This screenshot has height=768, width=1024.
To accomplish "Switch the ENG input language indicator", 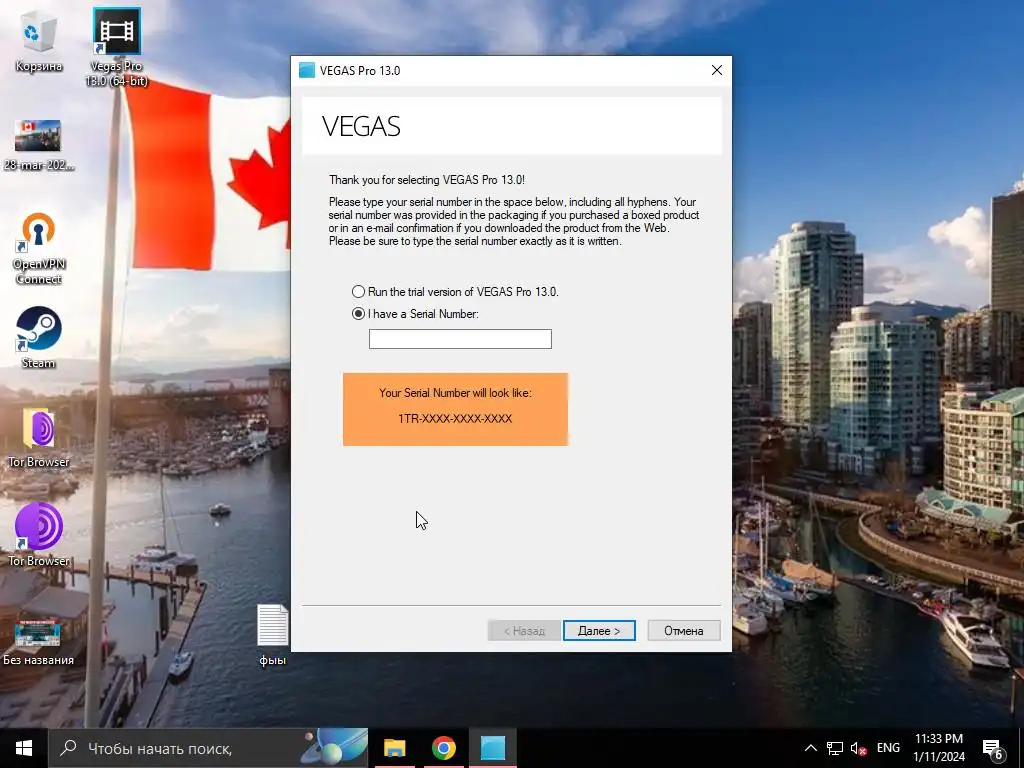I will 888,748.
